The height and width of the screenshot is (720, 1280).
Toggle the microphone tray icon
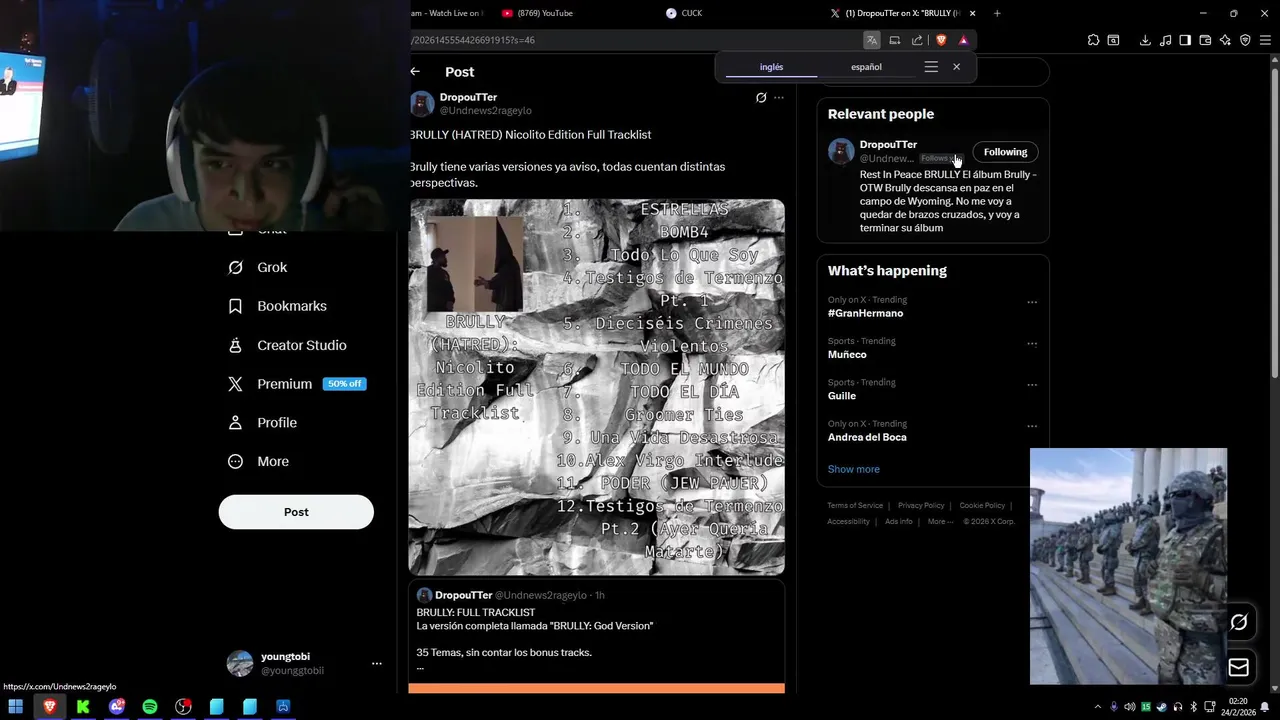click(1114, 707)
